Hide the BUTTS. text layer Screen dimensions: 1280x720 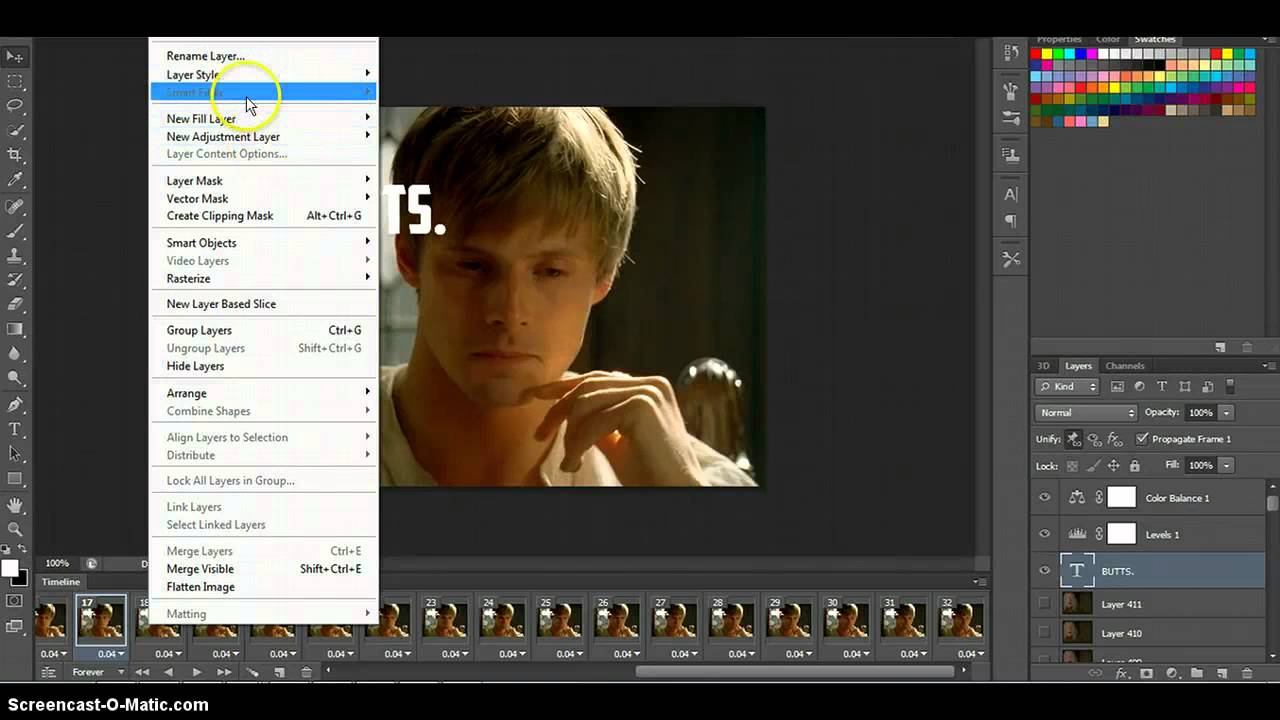1045,571
